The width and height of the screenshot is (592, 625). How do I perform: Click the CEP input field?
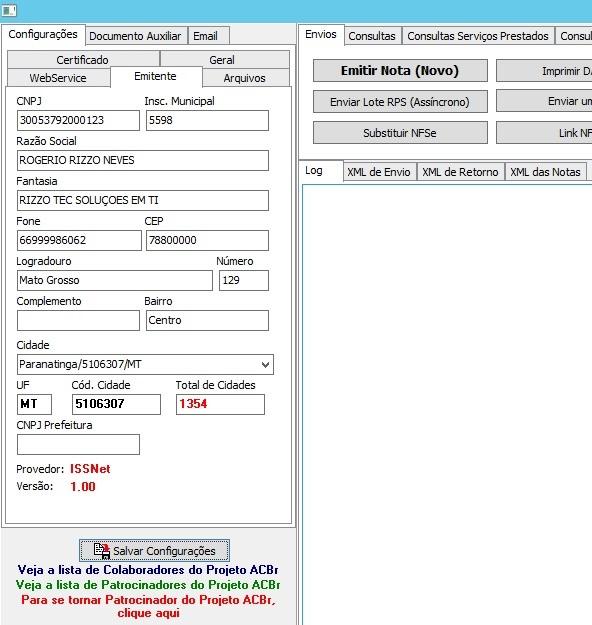(x=207, y=240)
